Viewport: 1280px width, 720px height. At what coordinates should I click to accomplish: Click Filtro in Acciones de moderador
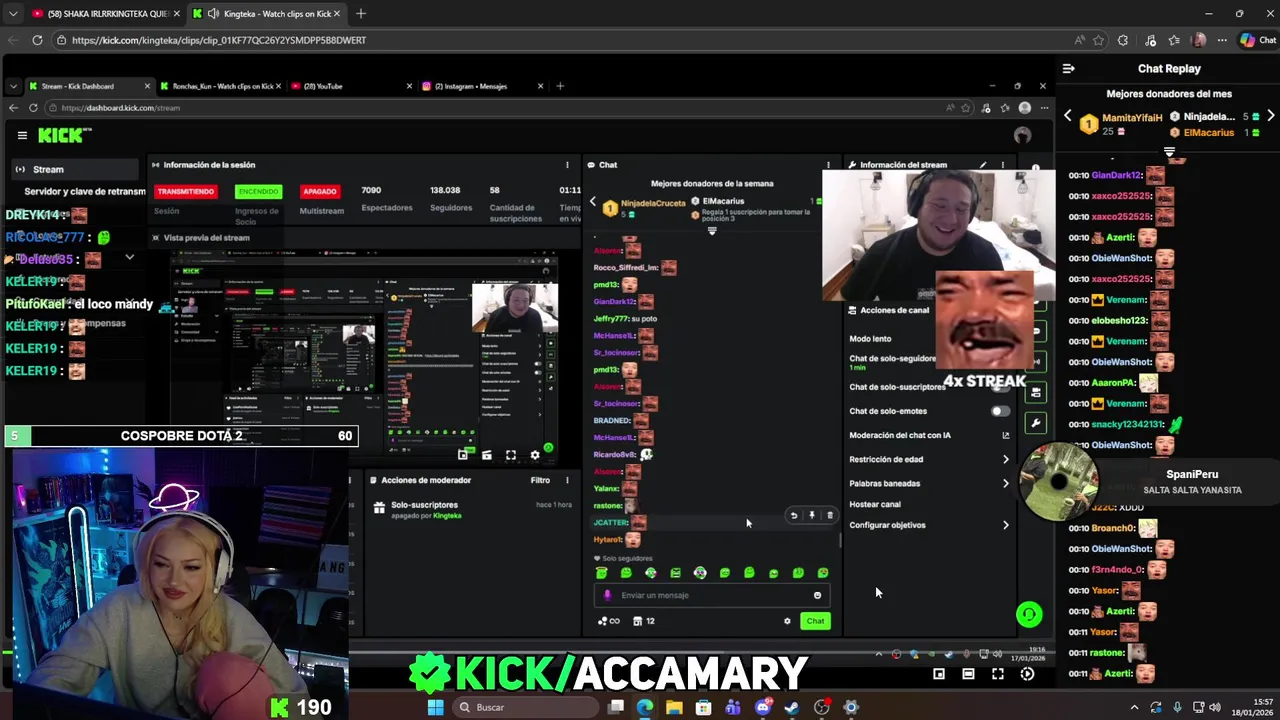pos(540,480)
